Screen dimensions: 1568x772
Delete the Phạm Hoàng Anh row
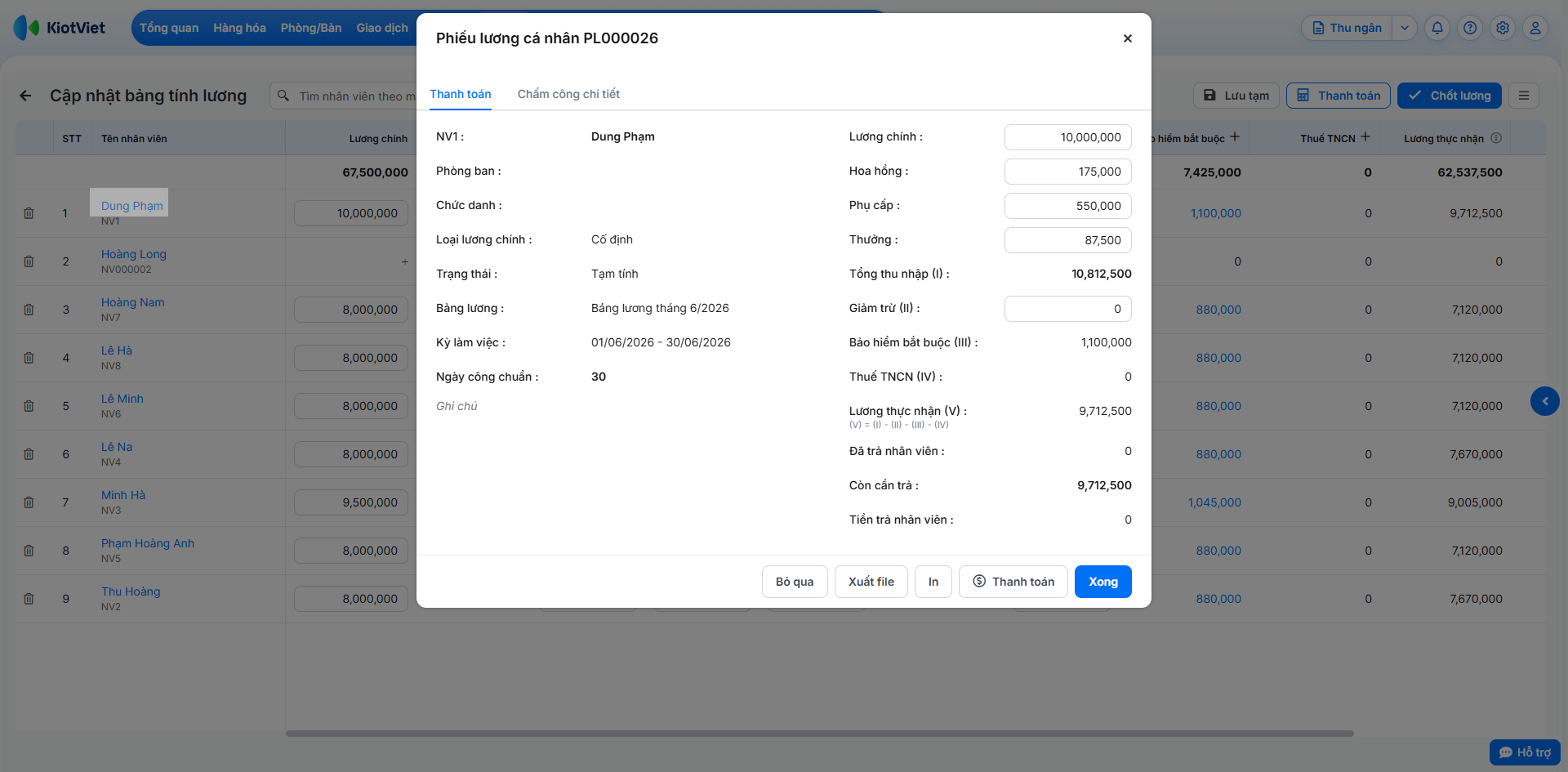tap(29, 551)
